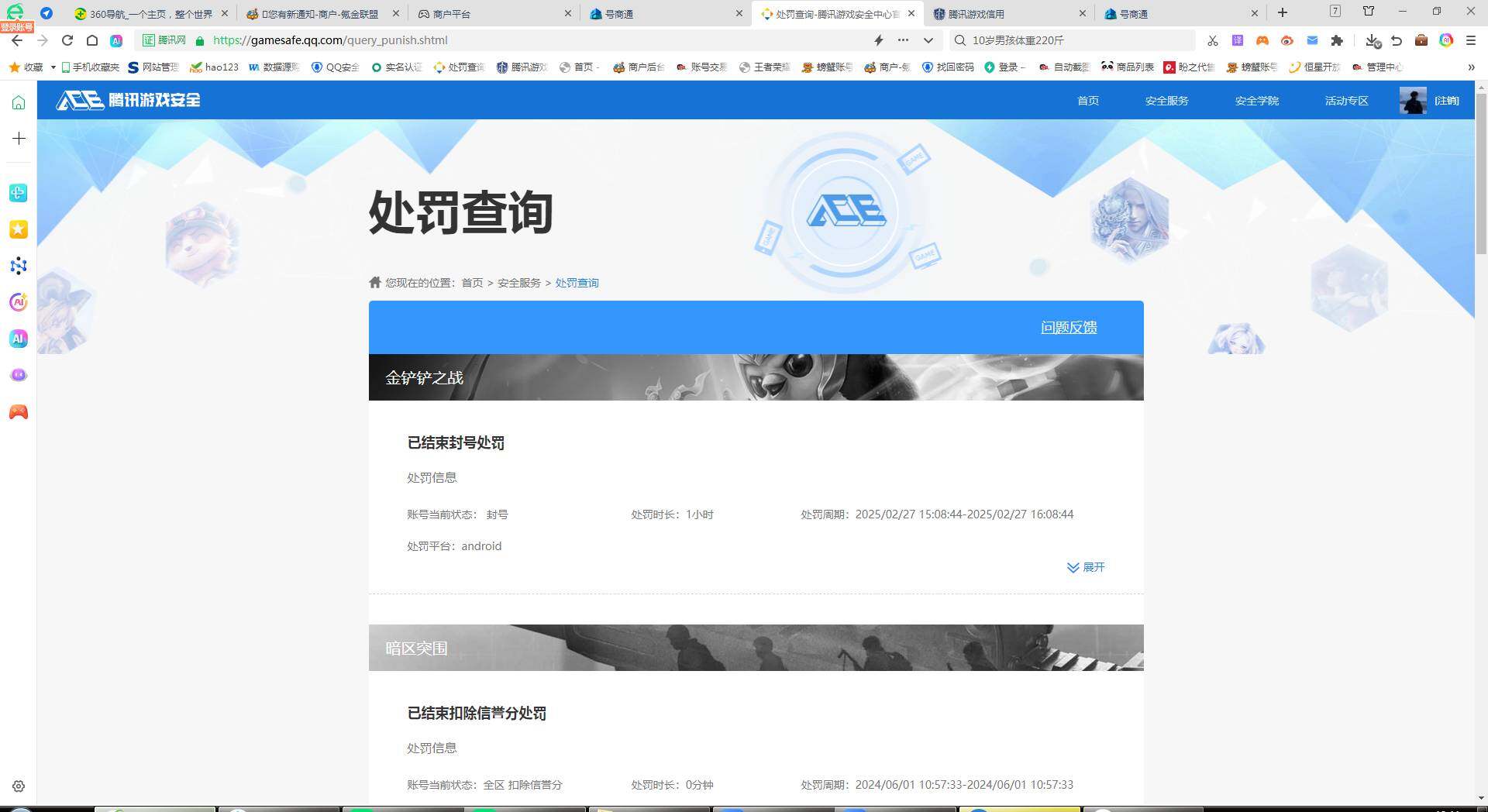1488x812 pixels.
Task: Click 首页 in the breadcrumb
Action: pyautogui.click(x=472, y=283)
